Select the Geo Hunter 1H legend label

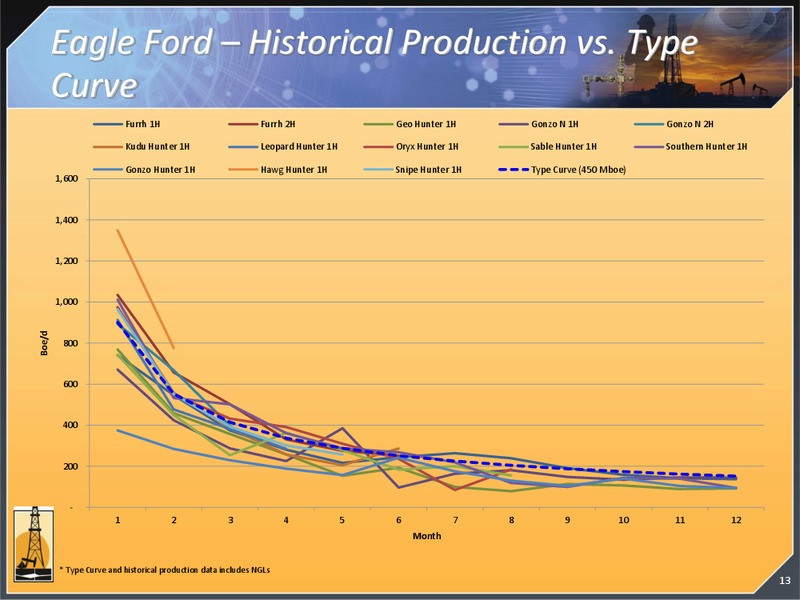click(x=426, y=124)
